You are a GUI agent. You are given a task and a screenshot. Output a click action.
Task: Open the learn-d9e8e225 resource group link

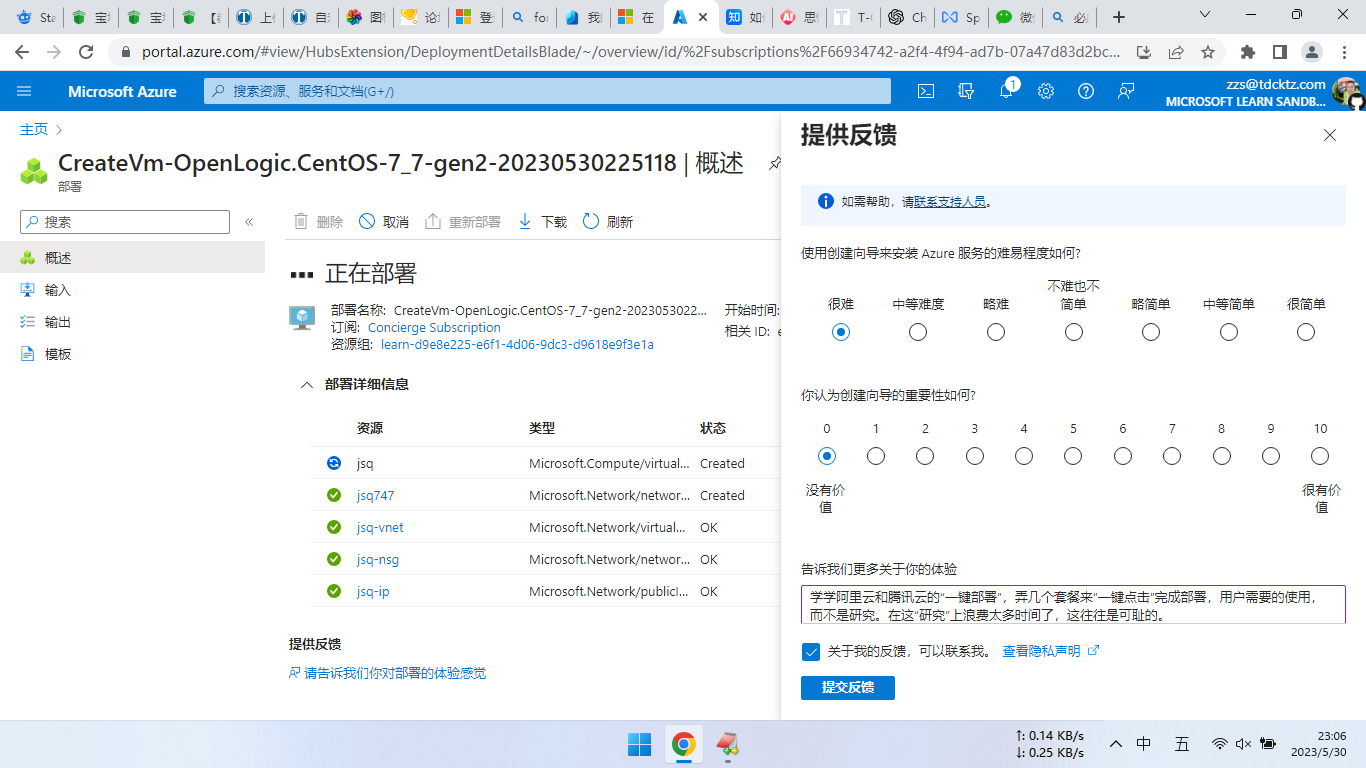[x=517, y=344]
